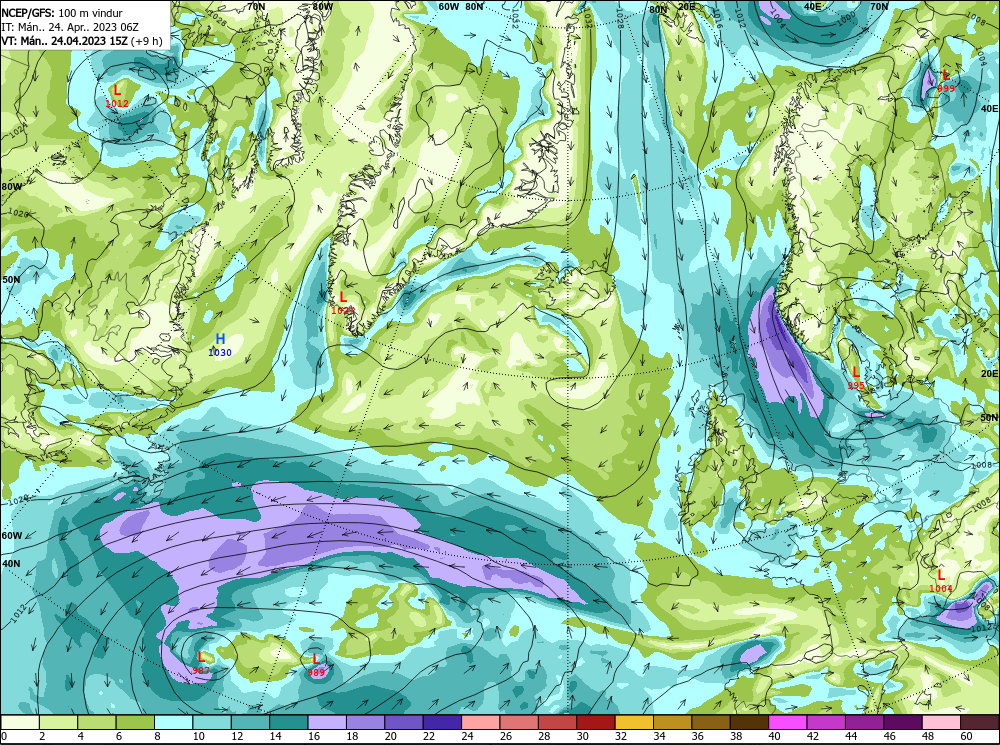Click the 'VT: Mán.. 24.04.2023 15Z (+9 h)' line
1000x745 pixels.
82,41
